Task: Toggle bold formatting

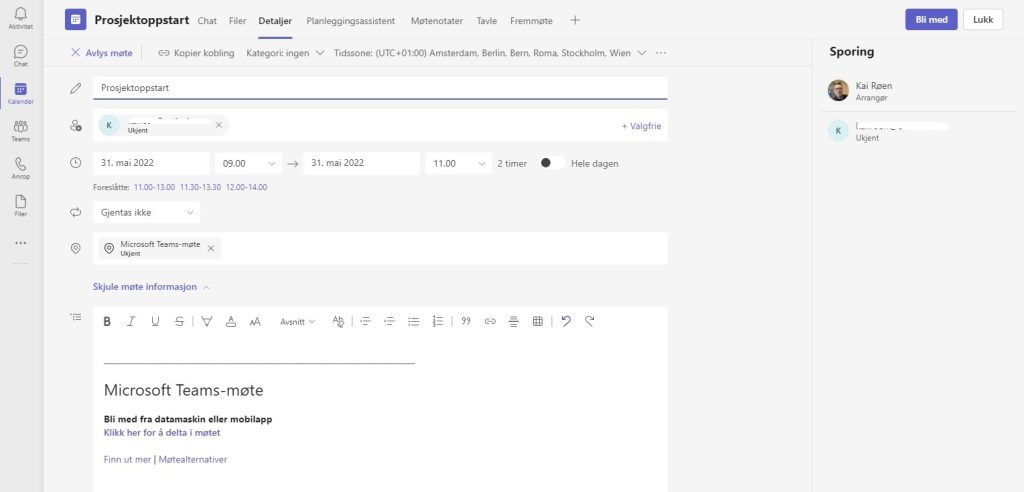Action: (107, 321)
